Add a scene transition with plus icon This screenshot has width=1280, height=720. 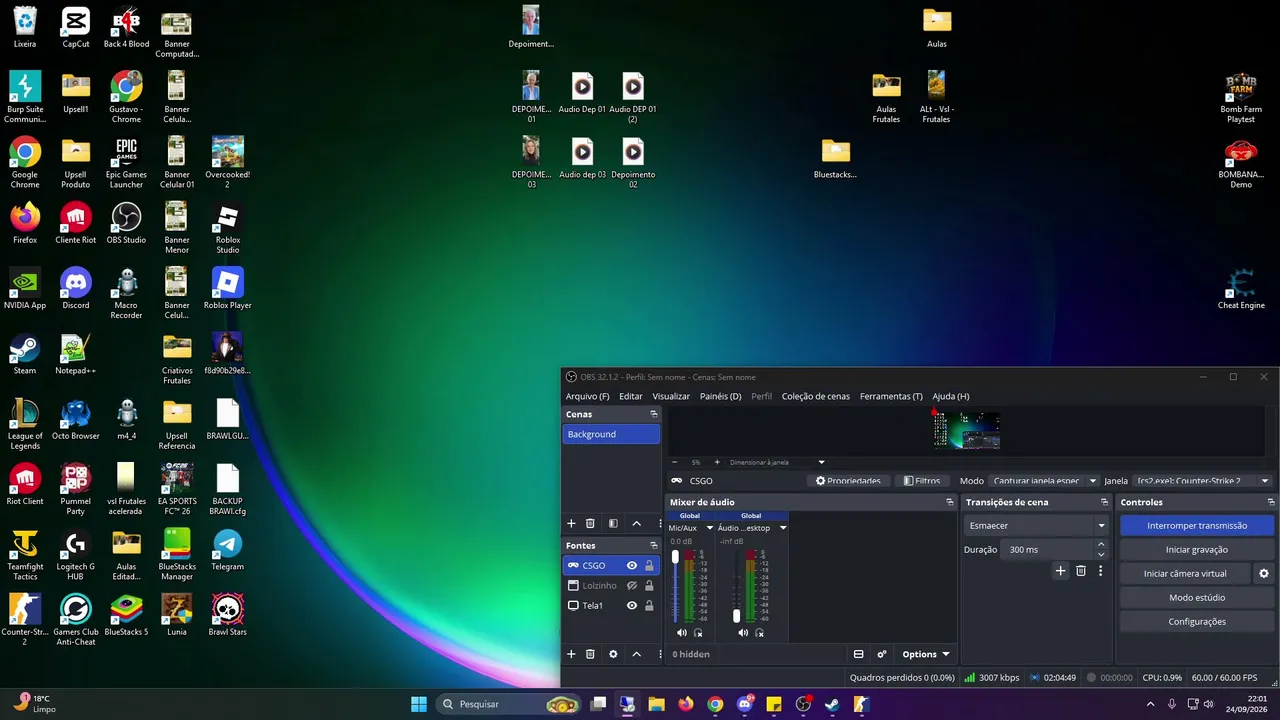(1061, 571)
